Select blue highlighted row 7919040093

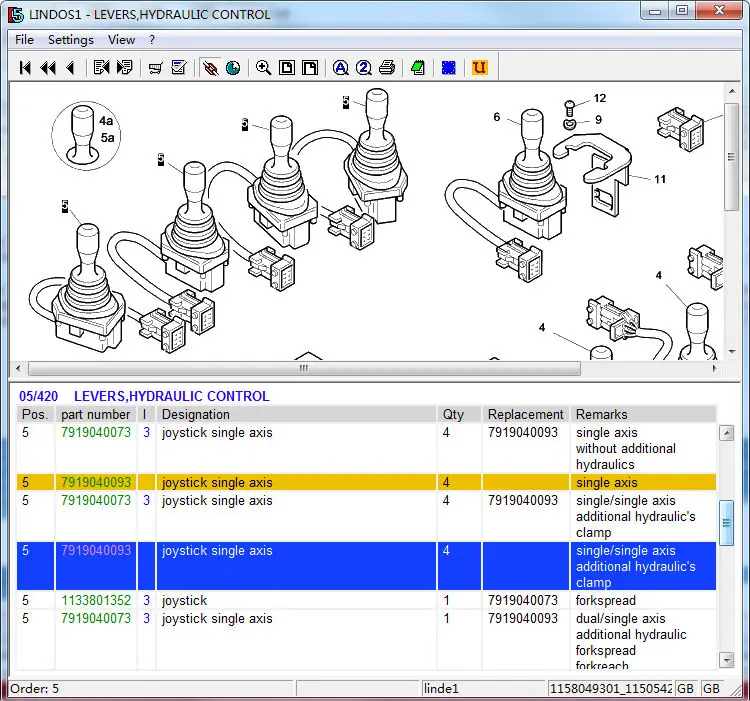pos(366,566)
